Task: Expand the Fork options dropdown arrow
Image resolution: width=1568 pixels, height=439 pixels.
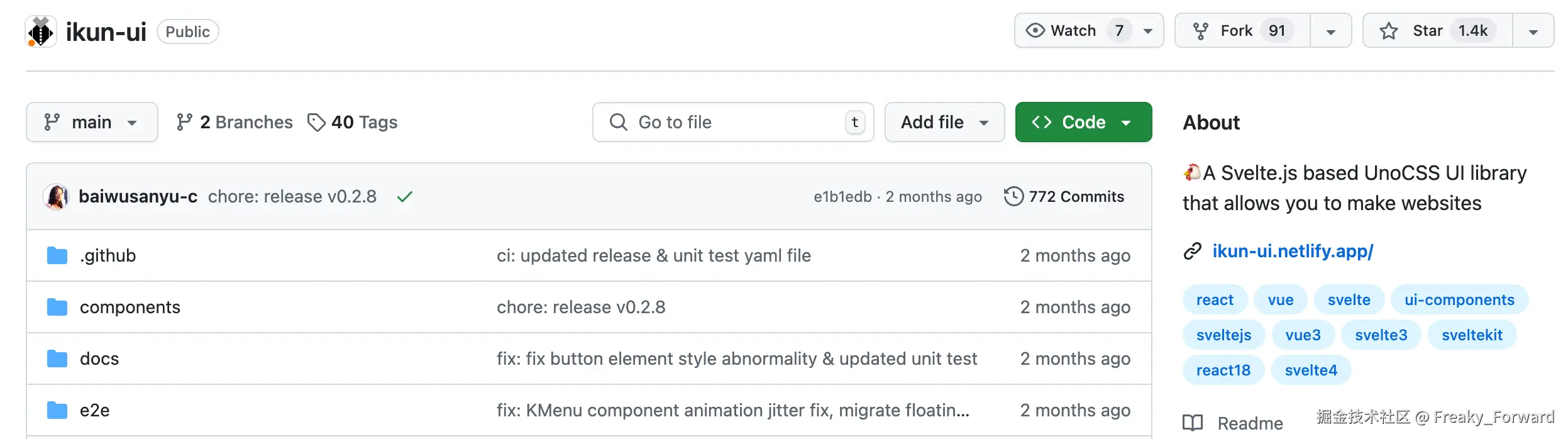Action: pos(1330,31)
